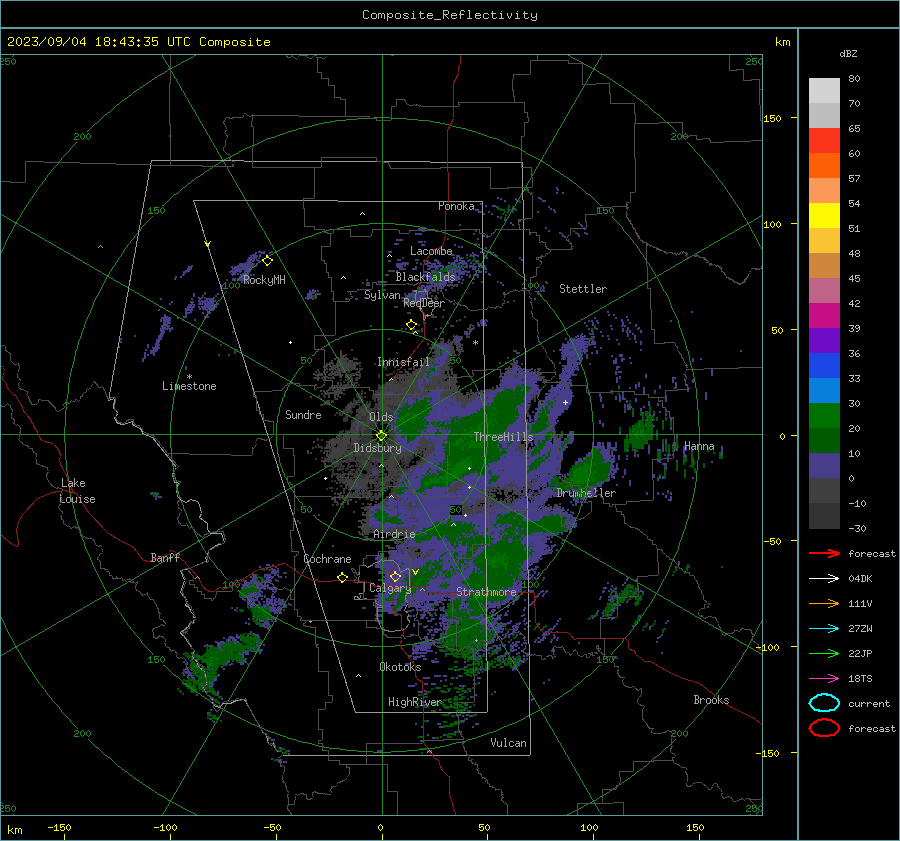Click the Calgary city label
900x841 pixels.
(x=390, y=588)
